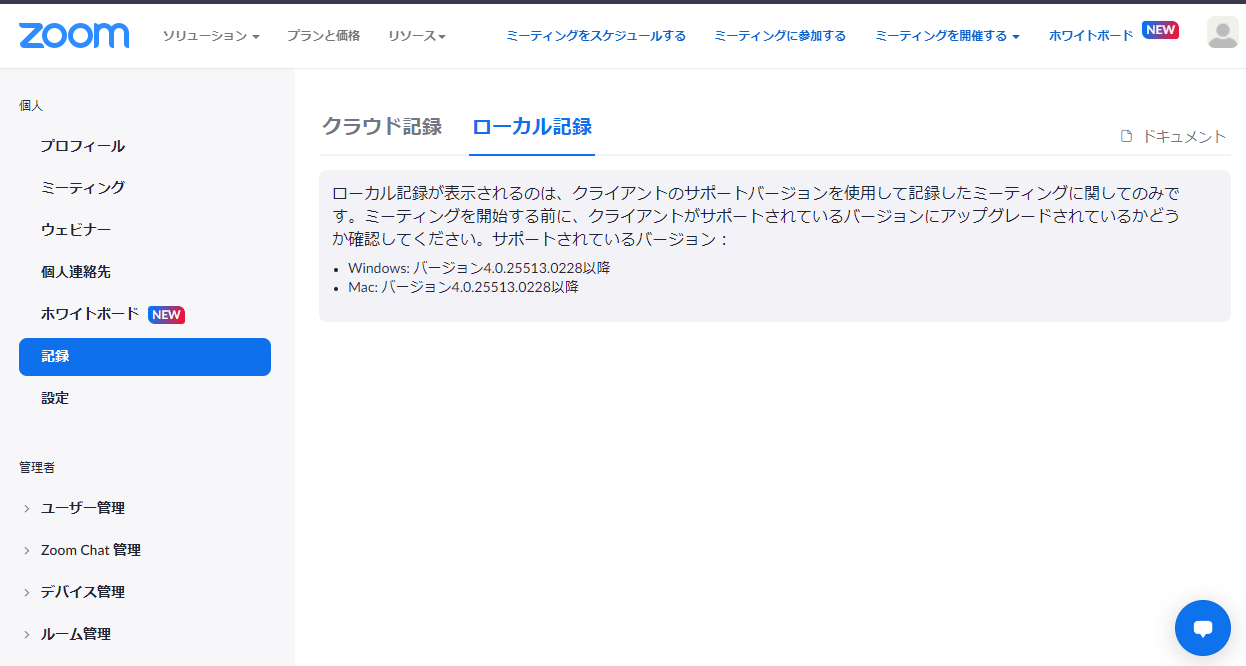This screenshot has width=1246, height=666.
Task: Click ミーティングをスケジュールする link
Action: tap(596, 36)
